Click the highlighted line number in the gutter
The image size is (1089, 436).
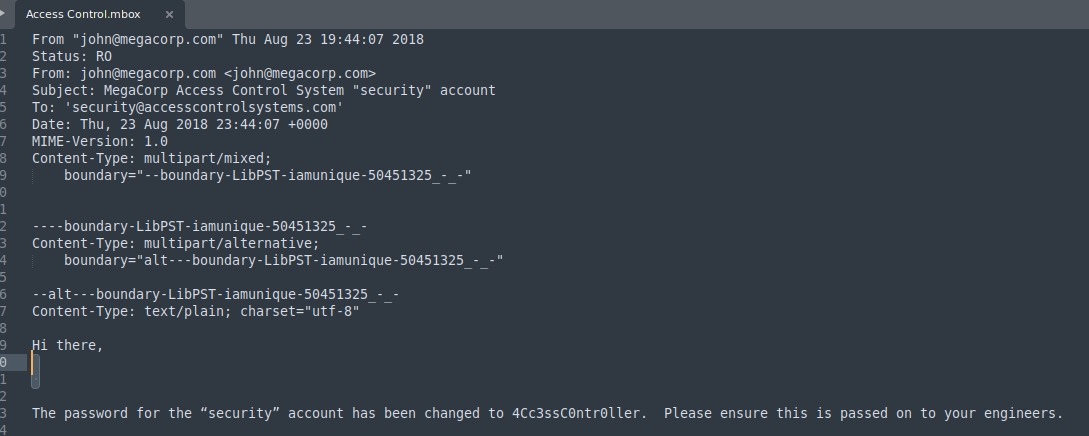(x=4, y=362)
